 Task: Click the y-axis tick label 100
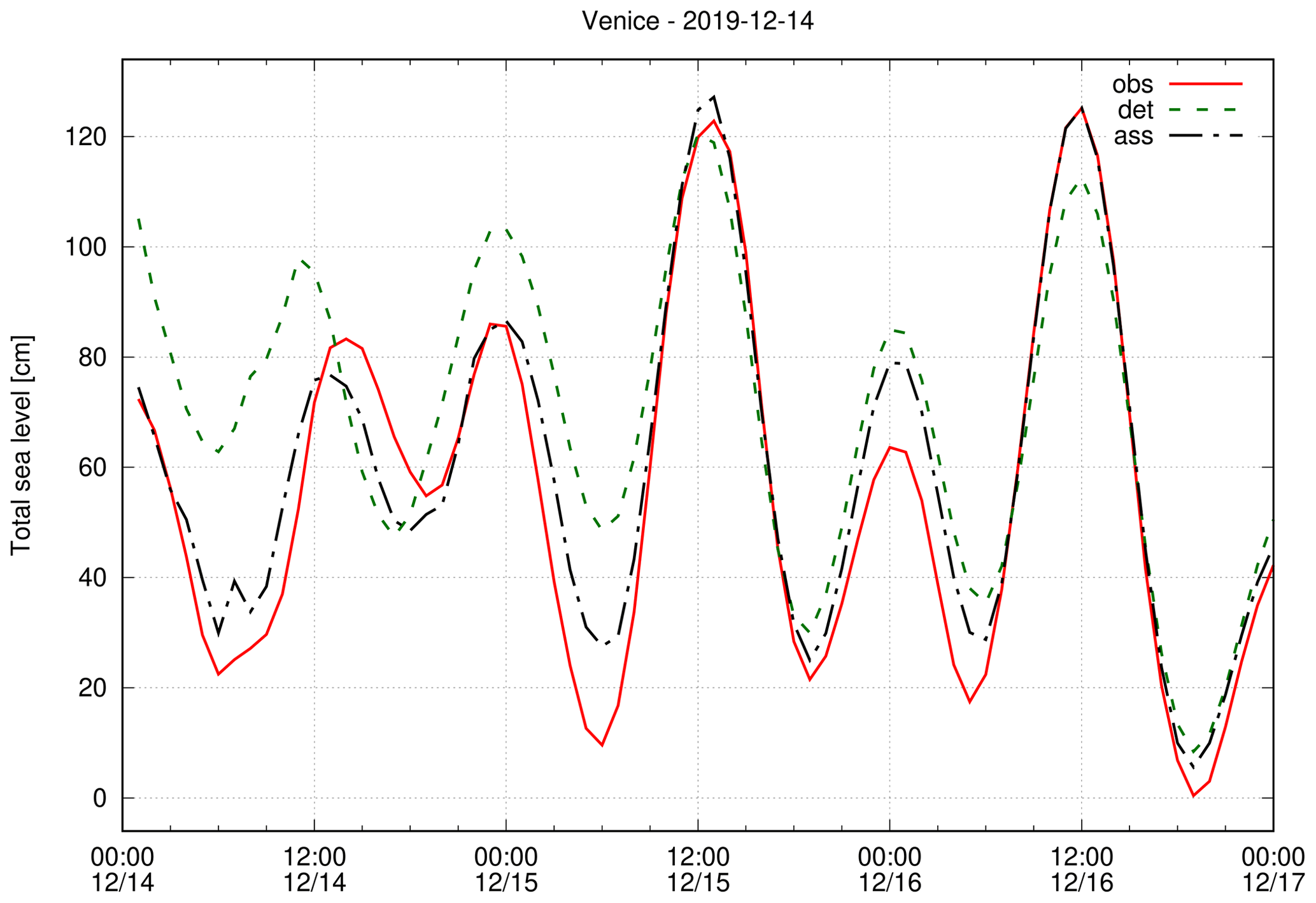point(85,247)
